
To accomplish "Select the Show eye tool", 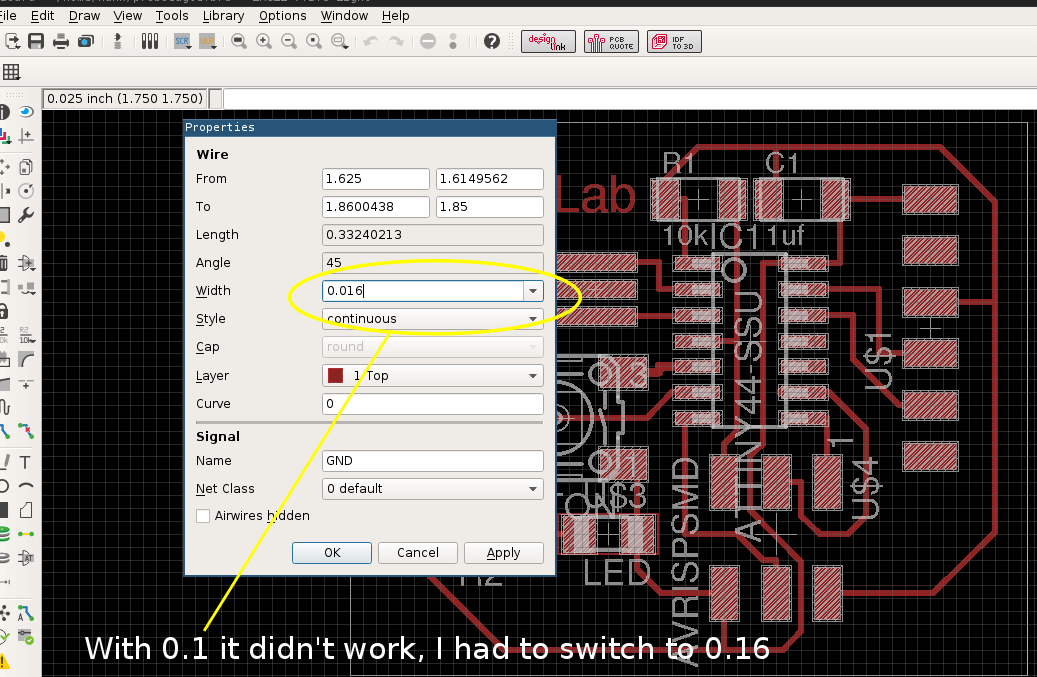I will coord(26,112).
